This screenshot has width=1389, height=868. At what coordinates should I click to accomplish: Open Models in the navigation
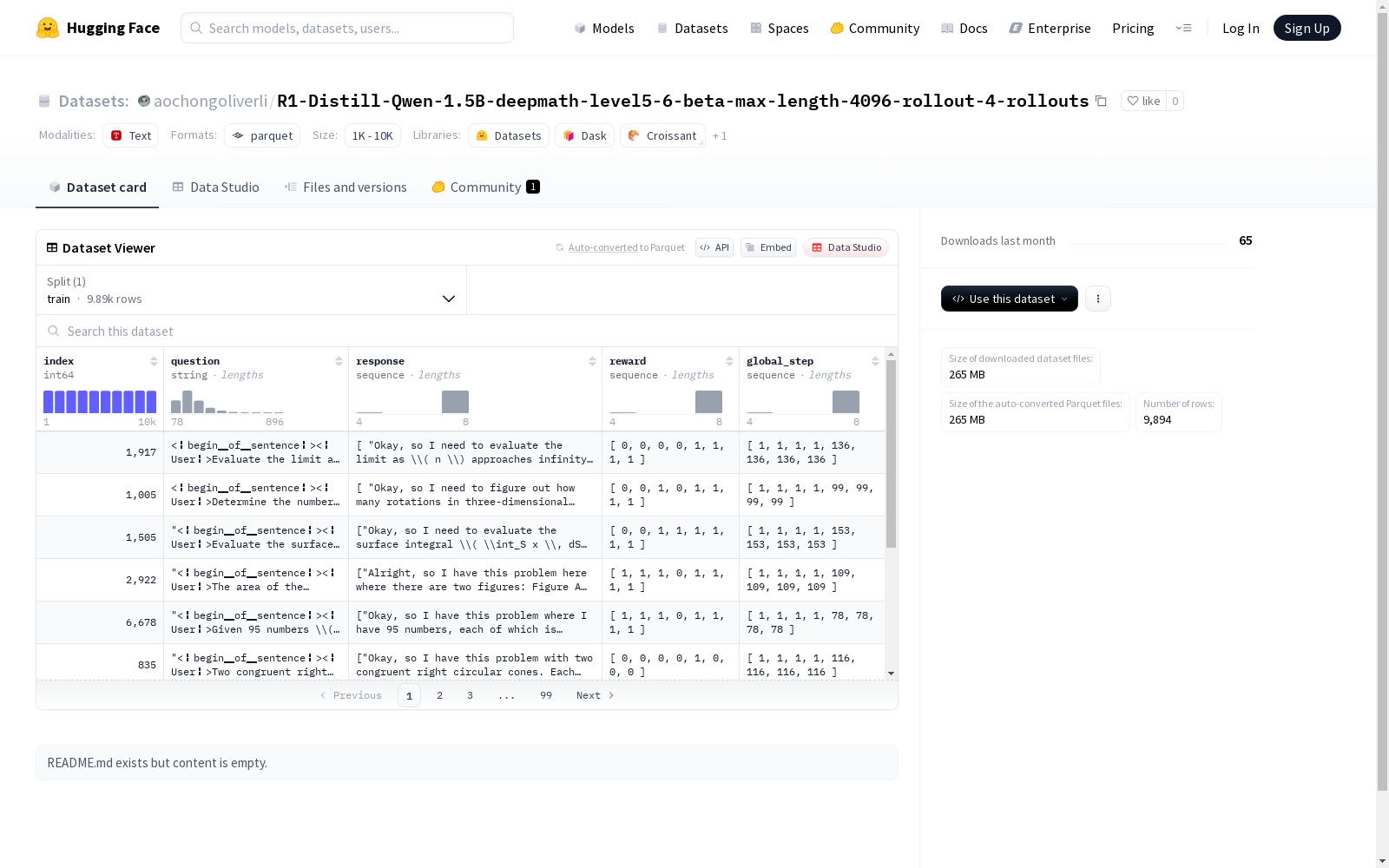(x=604, y=28)
